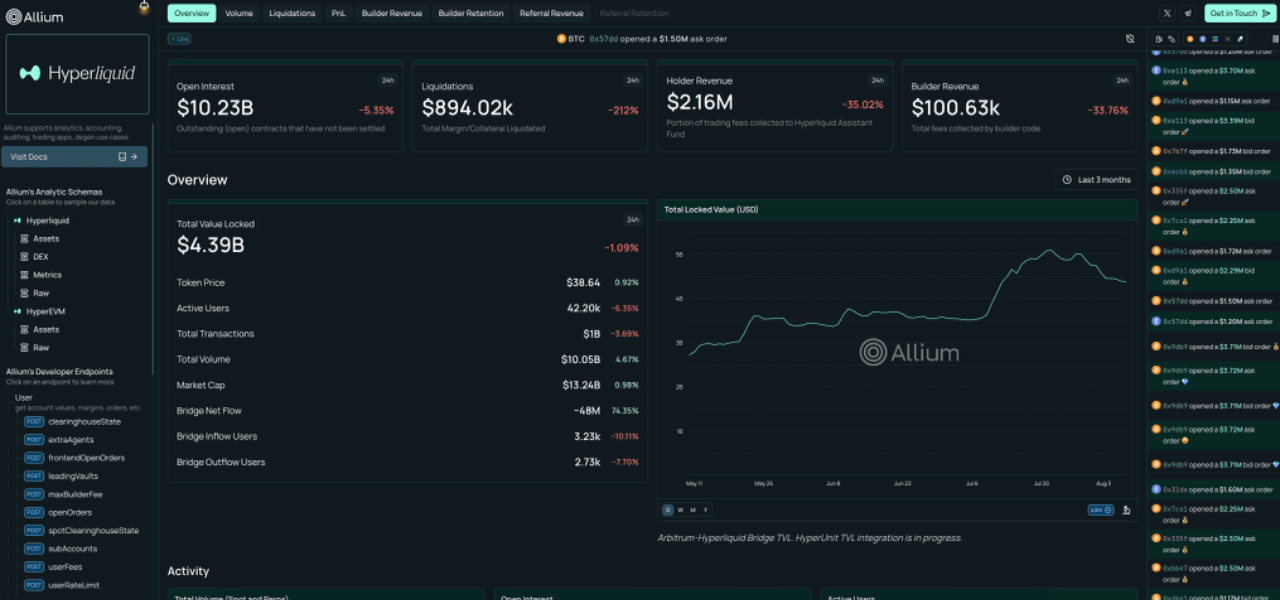Image resolution: width=1280 pixels, height=600 pixels.
Task: Click Bridge Net Flow value -48M
Action: (587, 411)
